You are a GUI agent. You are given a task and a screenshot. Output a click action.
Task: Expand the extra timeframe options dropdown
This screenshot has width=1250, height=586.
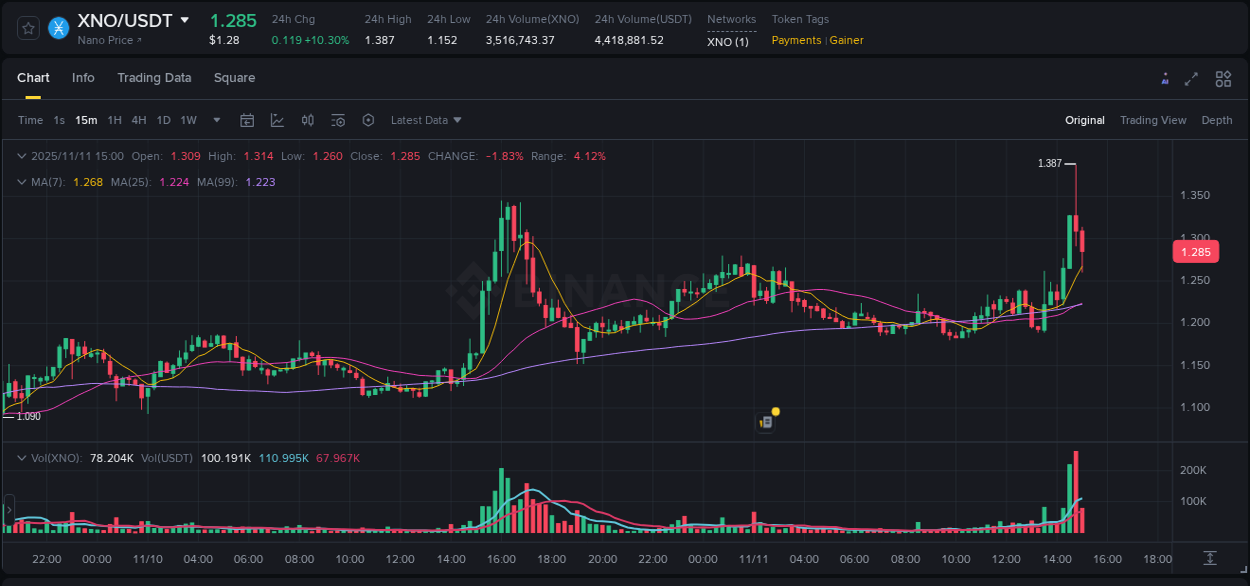[x=215, y=120]
